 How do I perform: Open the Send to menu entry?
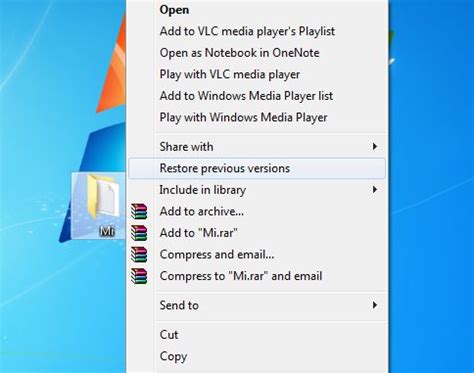257,305
